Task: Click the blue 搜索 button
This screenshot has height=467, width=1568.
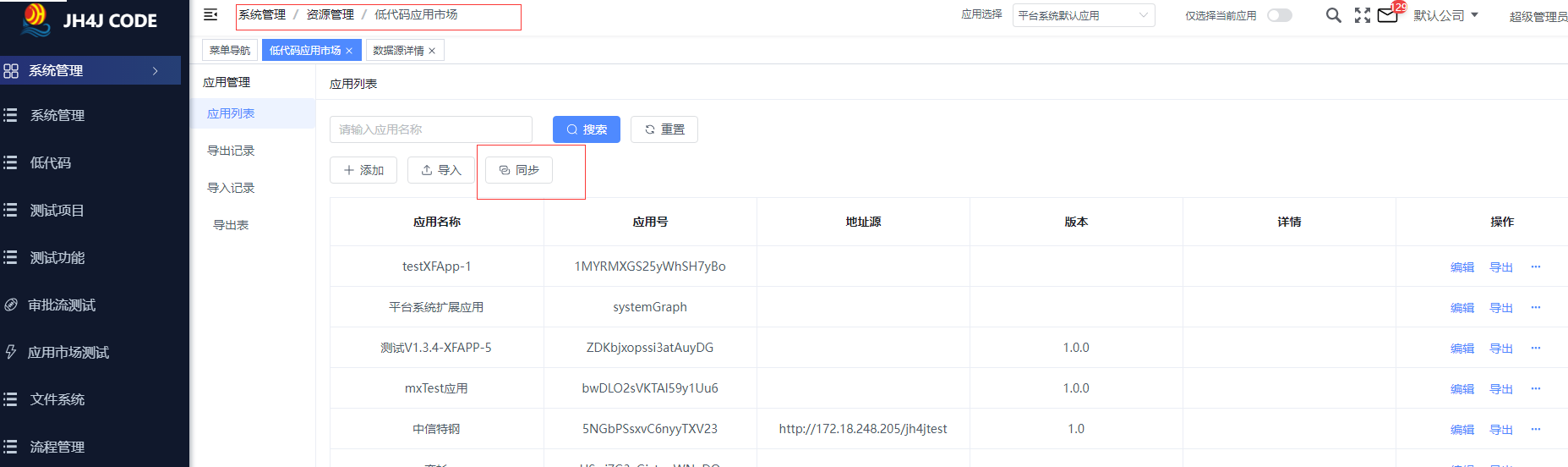Action: pyautogui.click(x=587, y=129)
